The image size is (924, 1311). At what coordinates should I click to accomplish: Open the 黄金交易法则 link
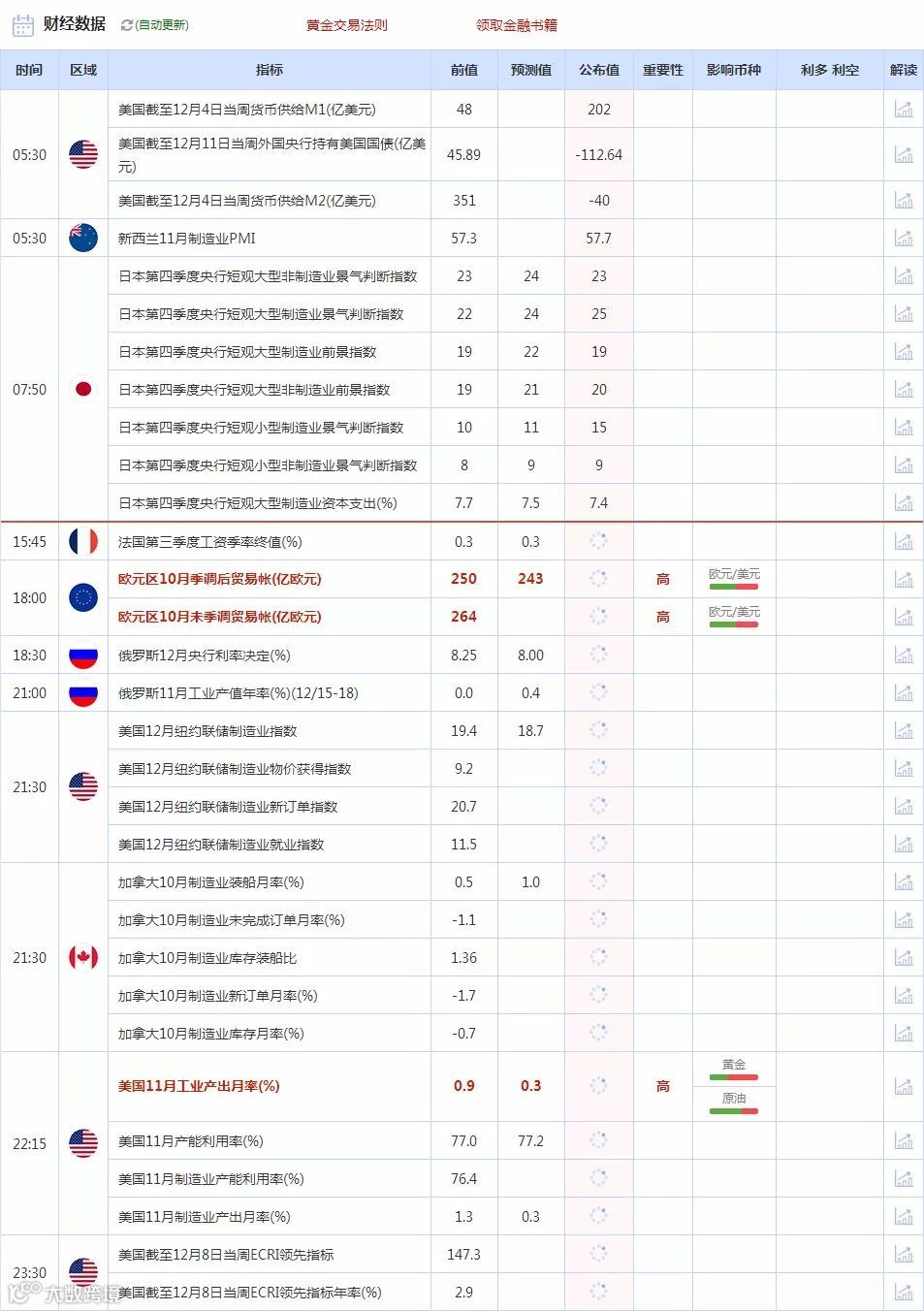click(347, 25)
